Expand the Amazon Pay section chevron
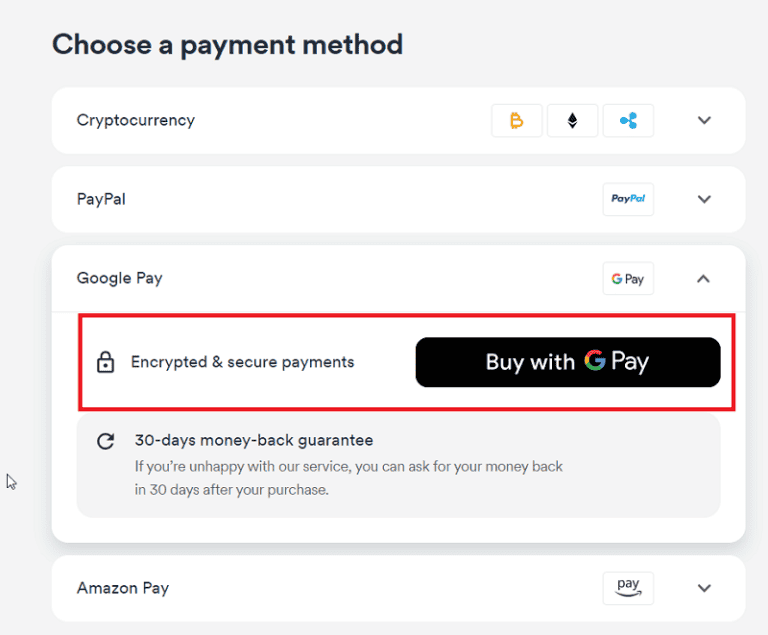The width and height of the screenshot is (768, 635). click(x=704, y=588)
